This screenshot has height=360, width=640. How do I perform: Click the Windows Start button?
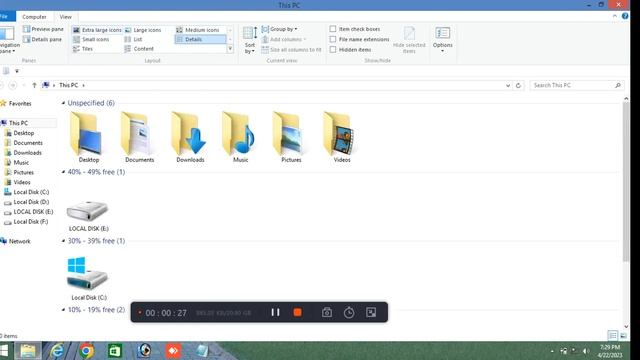(4, 351)
